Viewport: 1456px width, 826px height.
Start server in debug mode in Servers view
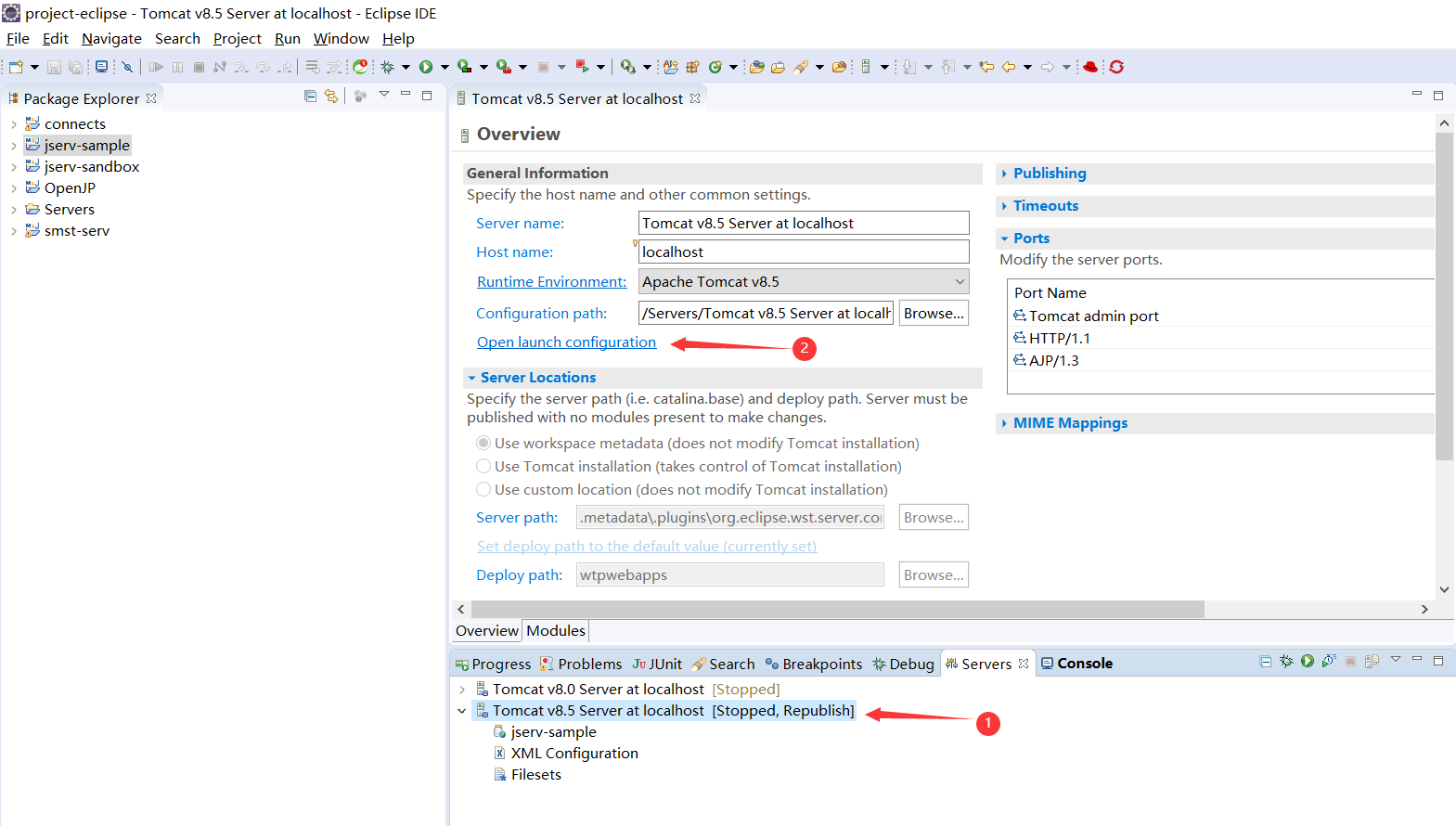coord(1286,662)
